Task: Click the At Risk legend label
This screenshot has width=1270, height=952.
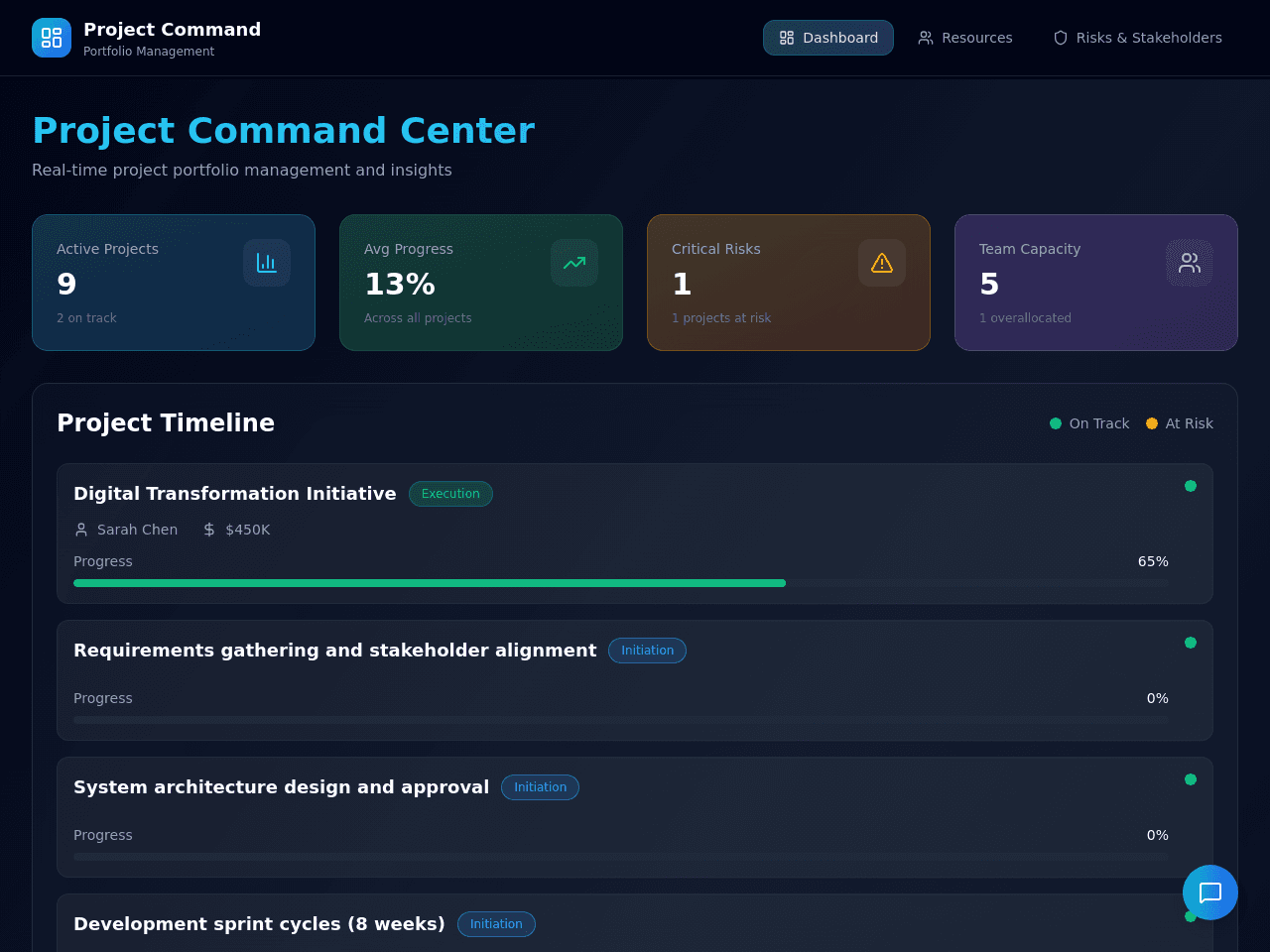Action: [1190, 423]
